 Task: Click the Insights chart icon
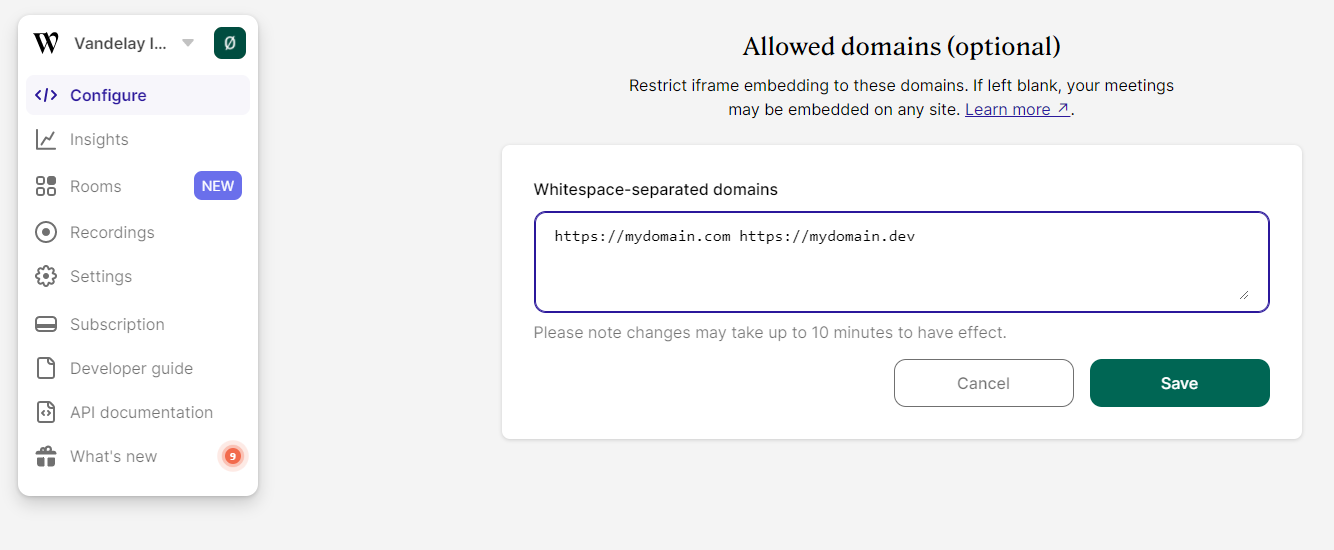(x=46, y=139)
